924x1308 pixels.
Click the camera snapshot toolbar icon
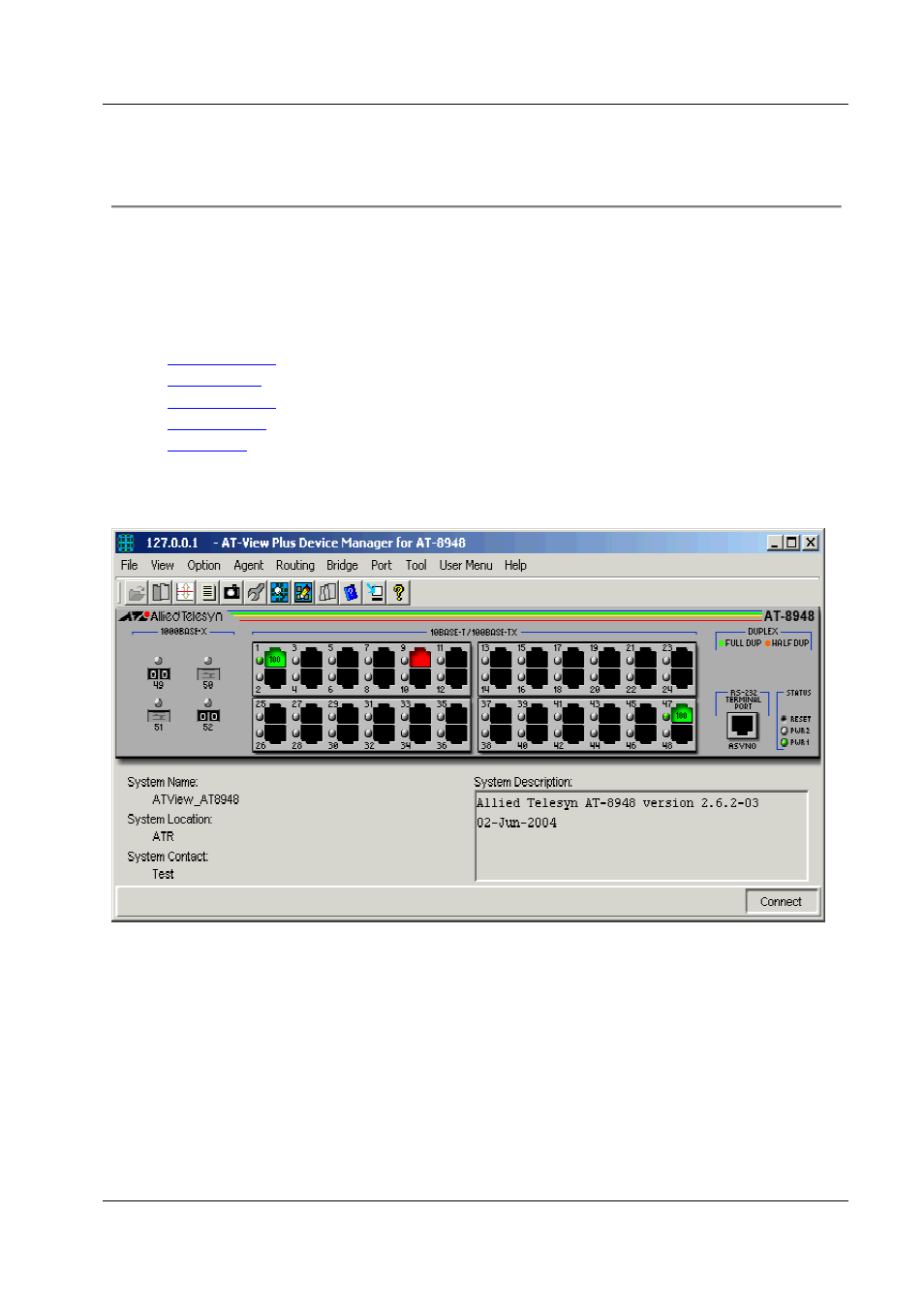tap(231, 592)
